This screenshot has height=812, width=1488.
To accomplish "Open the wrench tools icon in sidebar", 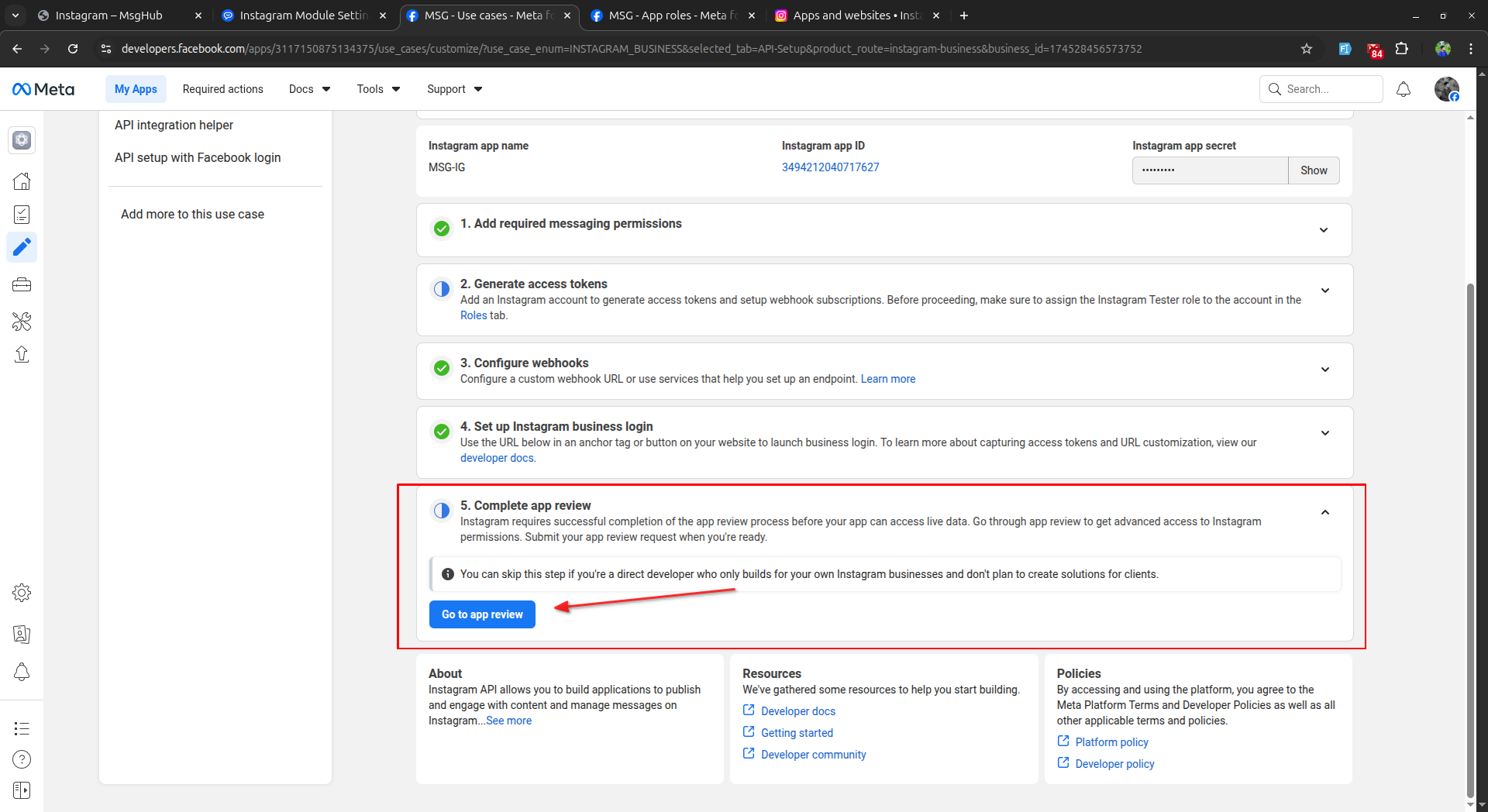I will point(22,321).
